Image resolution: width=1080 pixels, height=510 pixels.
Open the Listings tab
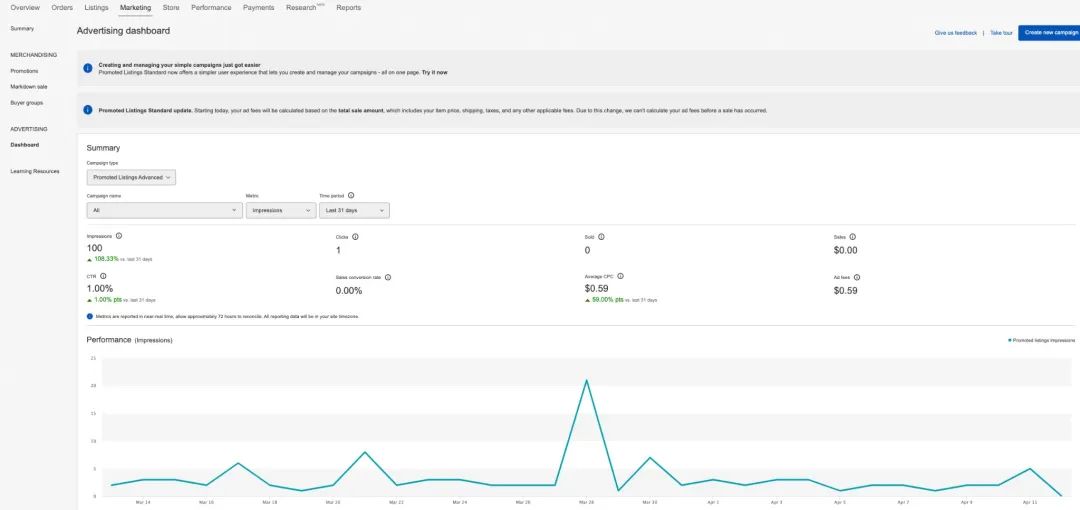(x=96, y=8)
